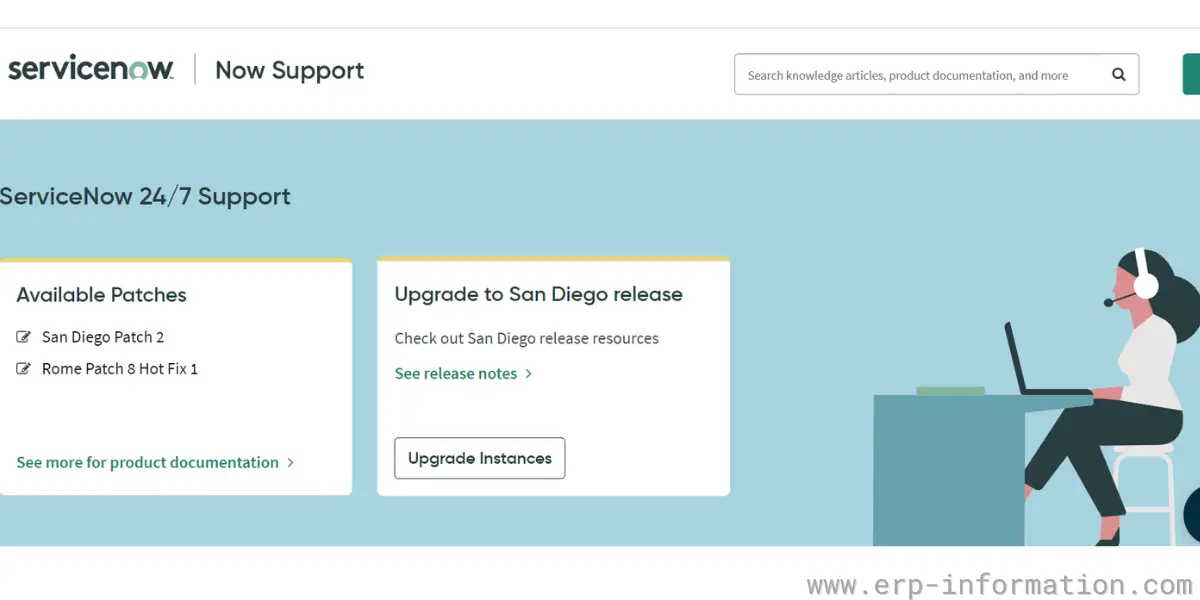
Task: Click the Upgrade to San Diego release heading
Action: [x=539, y=295]
